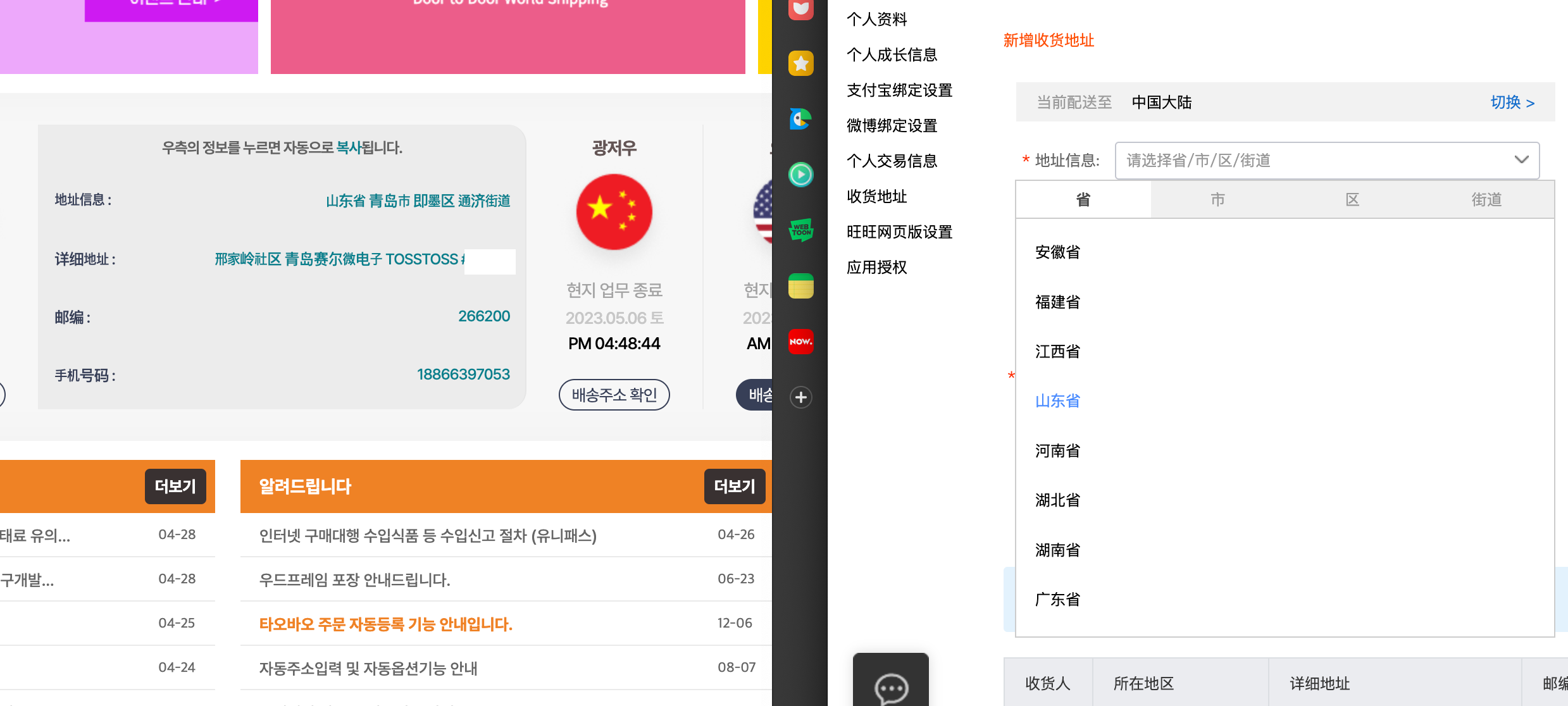Screen dimensions: 1568x706
Task: Open the red NOW. sidebar icon
Action: [800, 342]
